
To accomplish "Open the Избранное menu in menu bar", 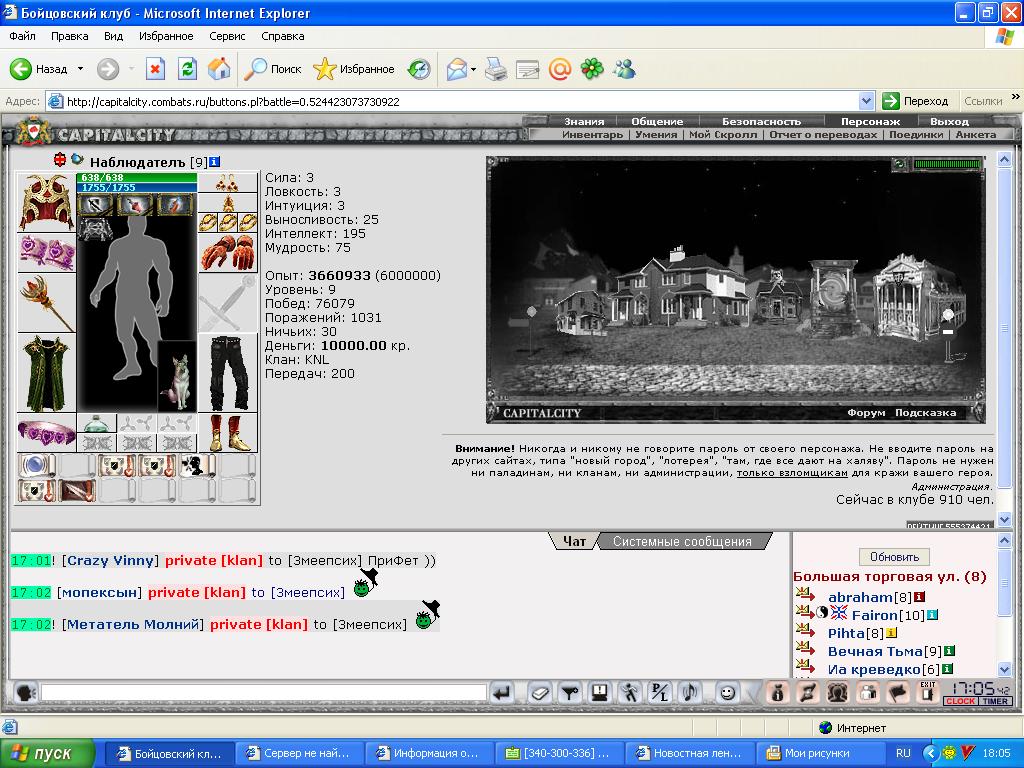I will point(166,36).
